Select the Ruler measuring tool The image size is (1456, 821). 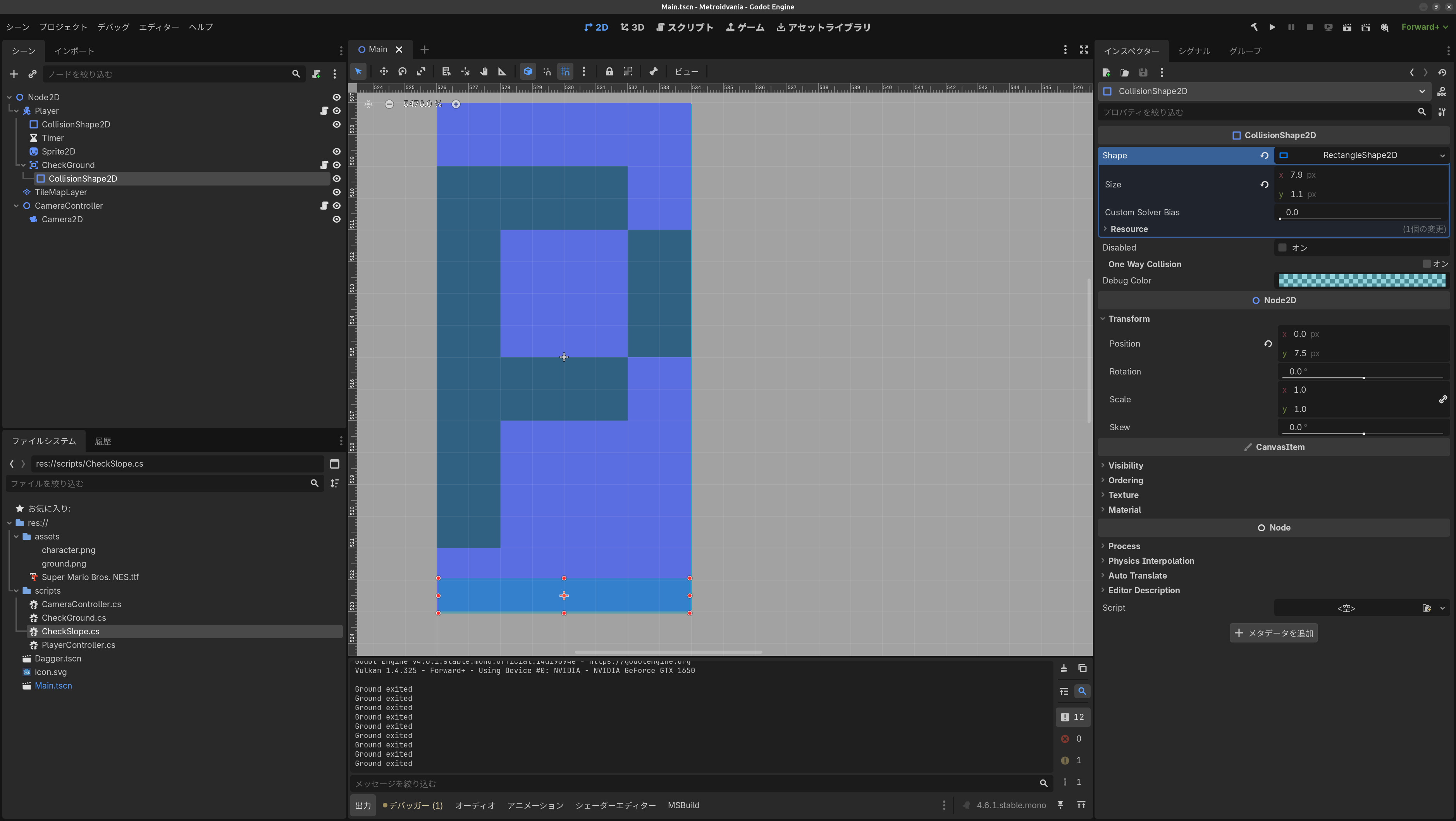click(x=502, y=72)
